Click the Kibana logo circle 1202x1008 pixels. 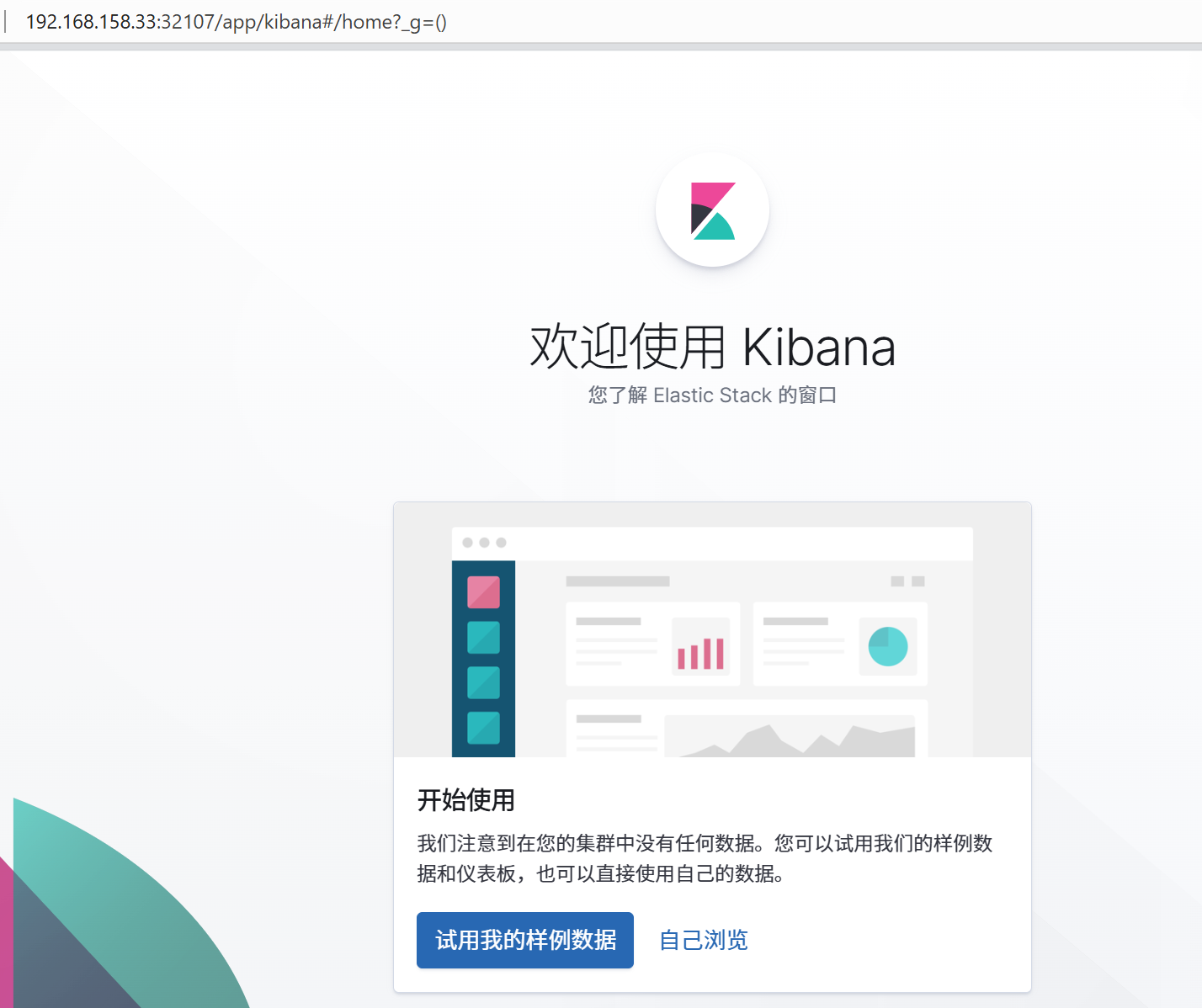click(x=712, y=210)
